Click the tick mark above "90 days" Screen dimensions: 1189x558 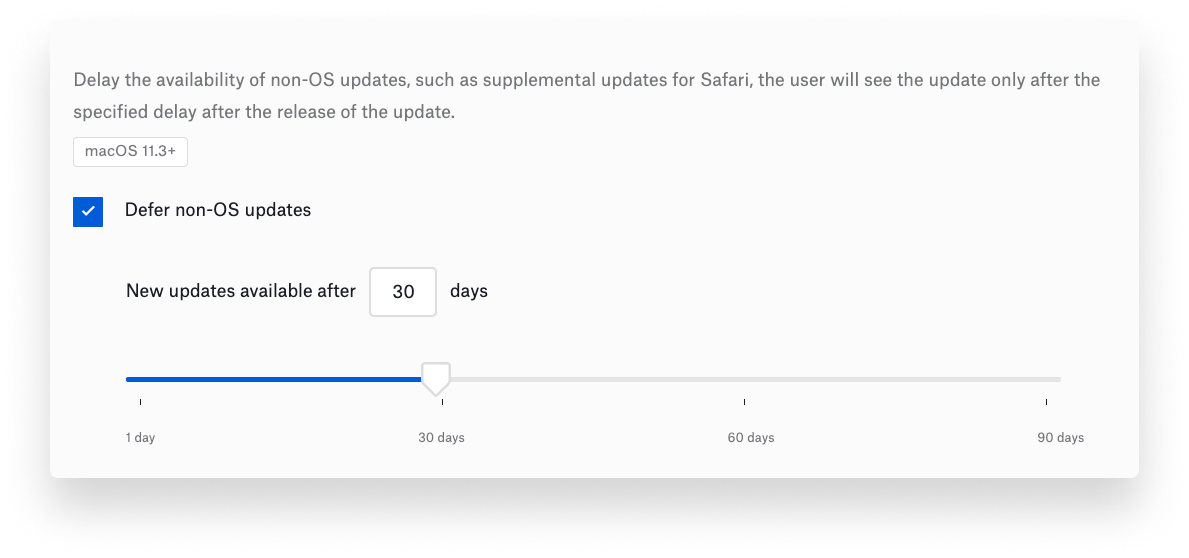[x=1046, y=402]
